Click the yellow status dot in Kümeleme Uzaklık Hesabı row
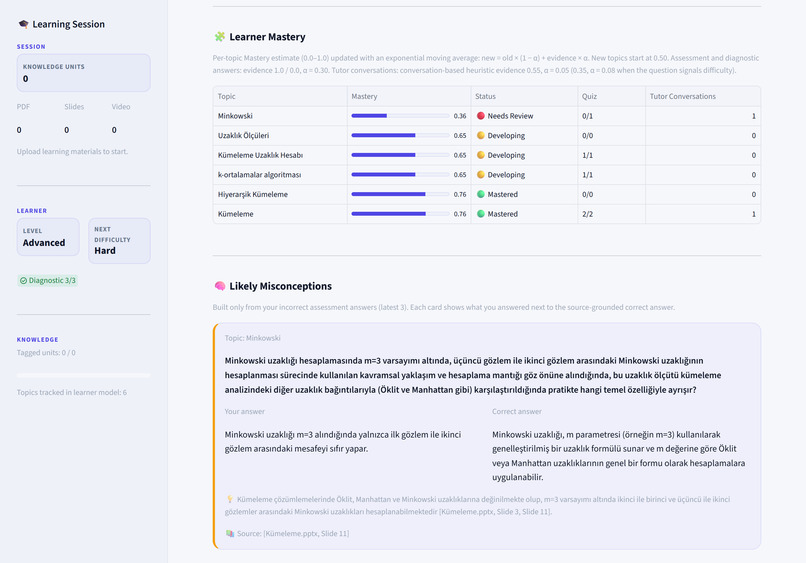 [x=481, y=155]
